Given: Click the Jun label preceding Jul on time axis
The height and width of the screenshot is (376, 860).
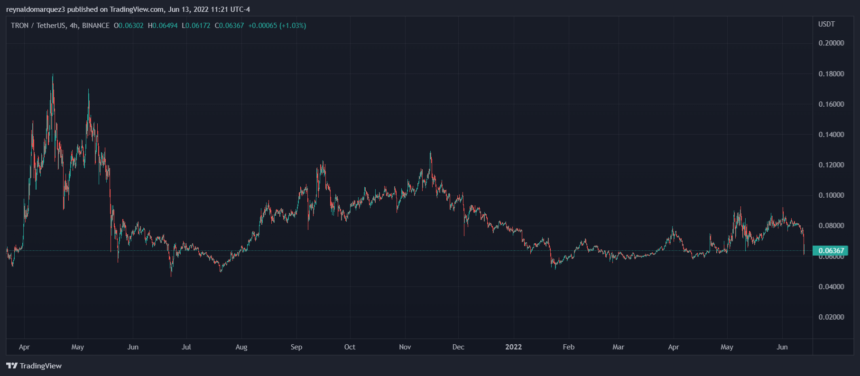Looking at the screenshot, I should point(132,347).
